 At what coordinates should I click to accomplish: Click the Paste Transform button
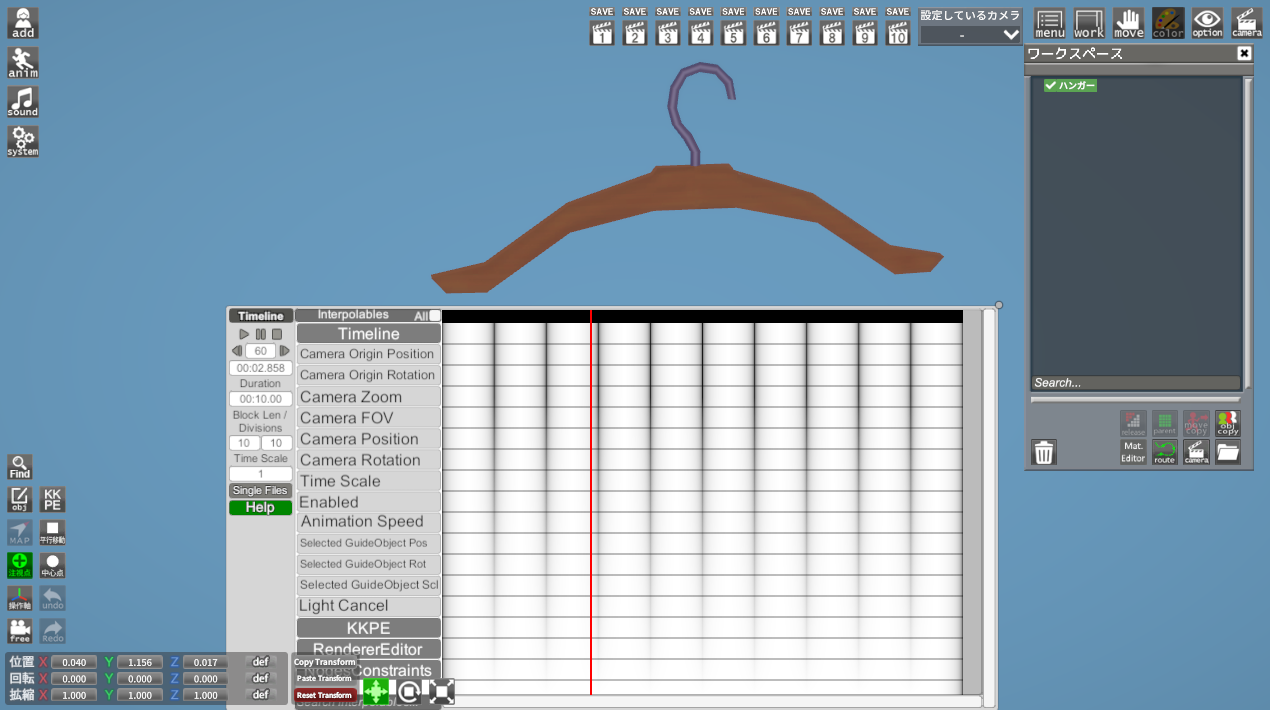click(325, 678)
